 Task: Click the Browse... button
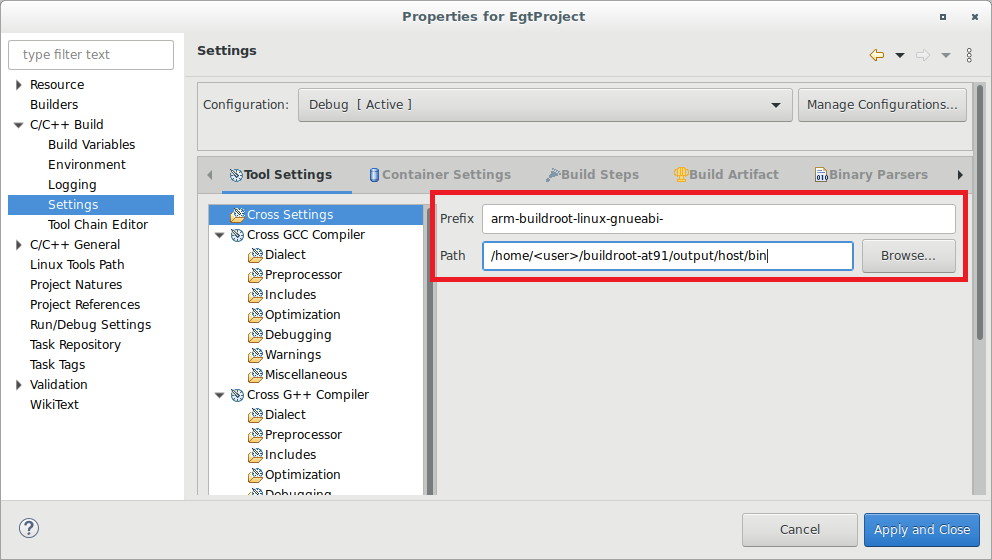[x=908, y=255]
